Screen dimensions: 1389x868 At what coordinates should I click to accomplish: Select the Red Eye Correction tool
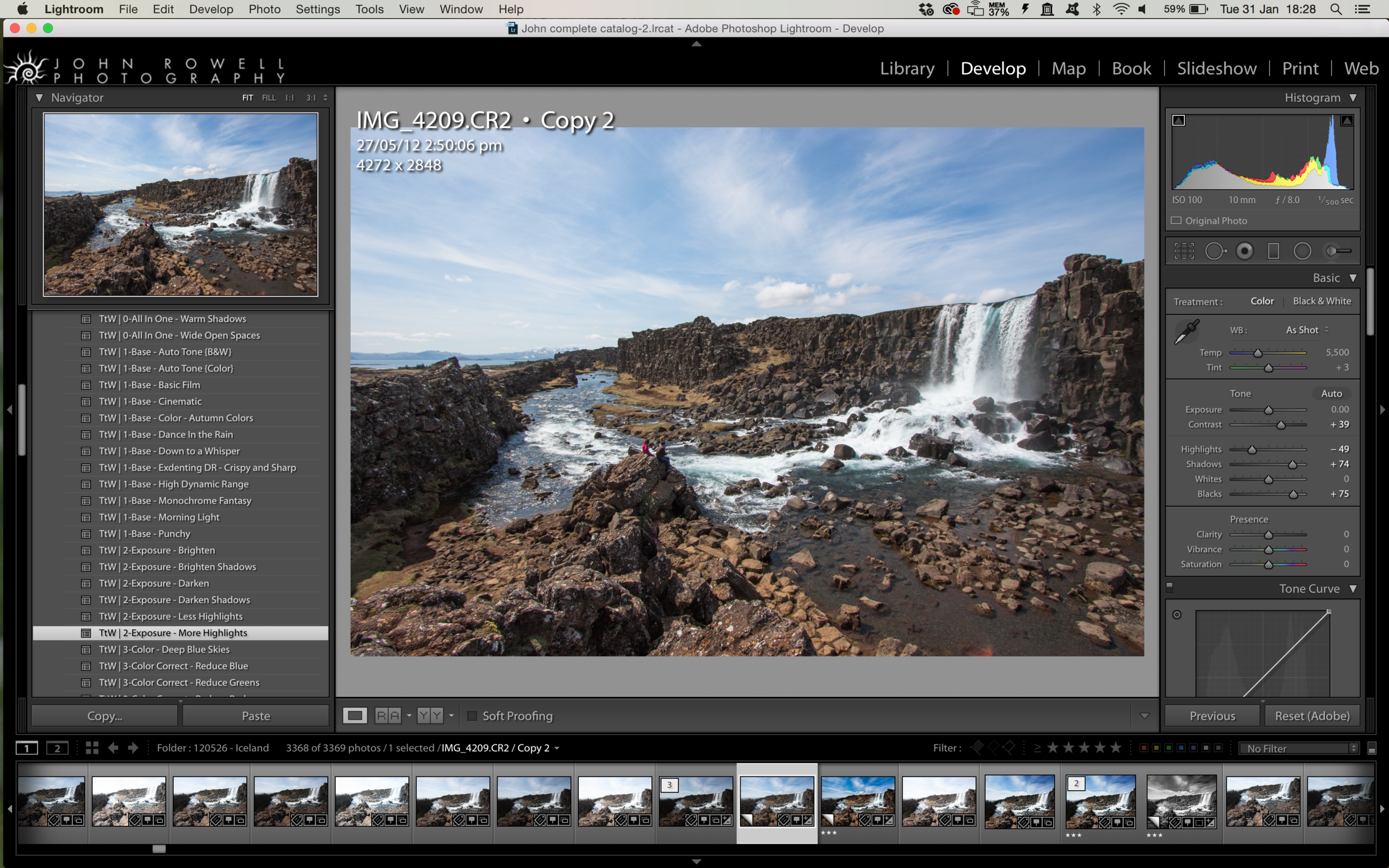coord(1245,251)
